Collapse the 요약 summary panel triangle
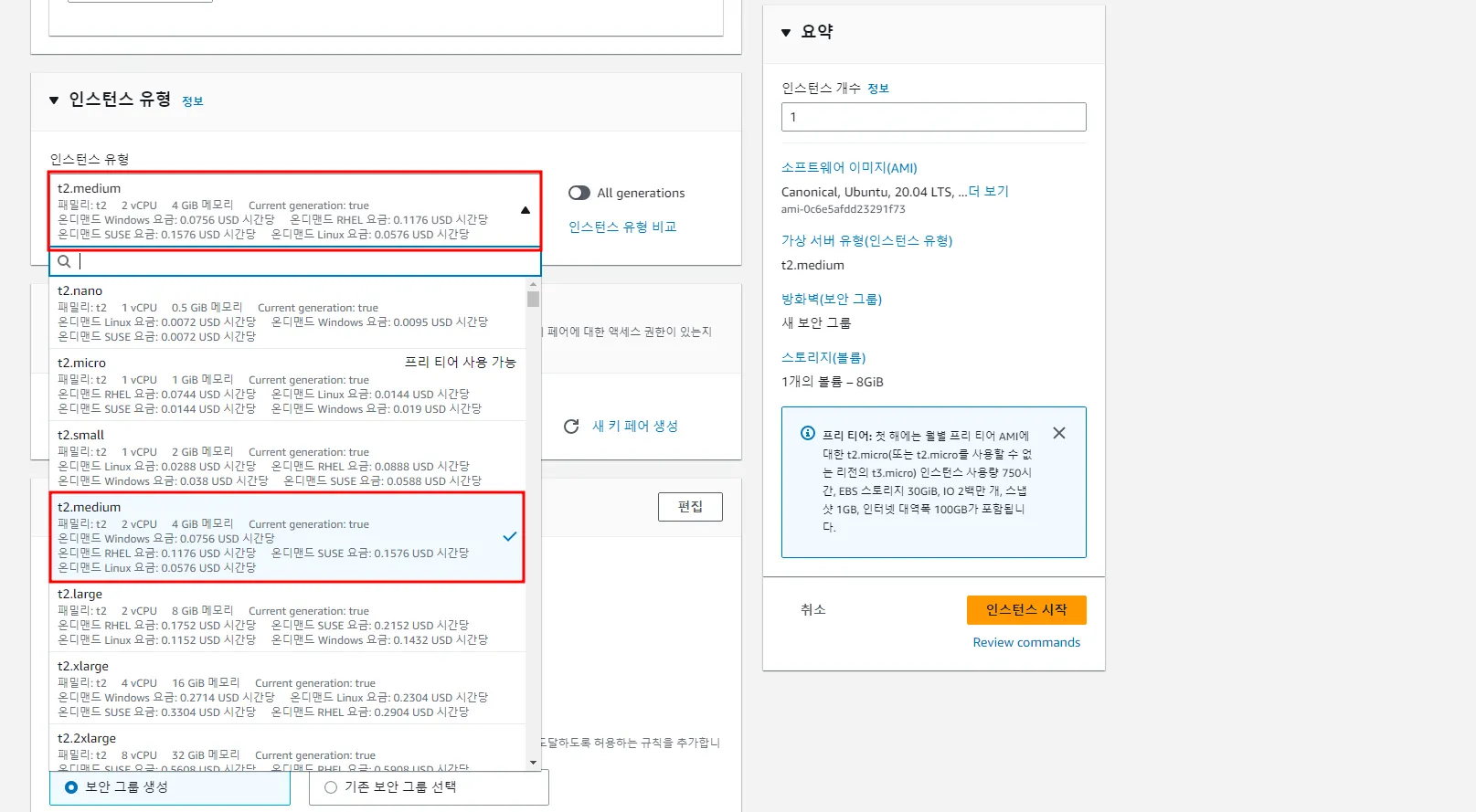Screen dimensions: 1476x812 [x=786, y=33]
